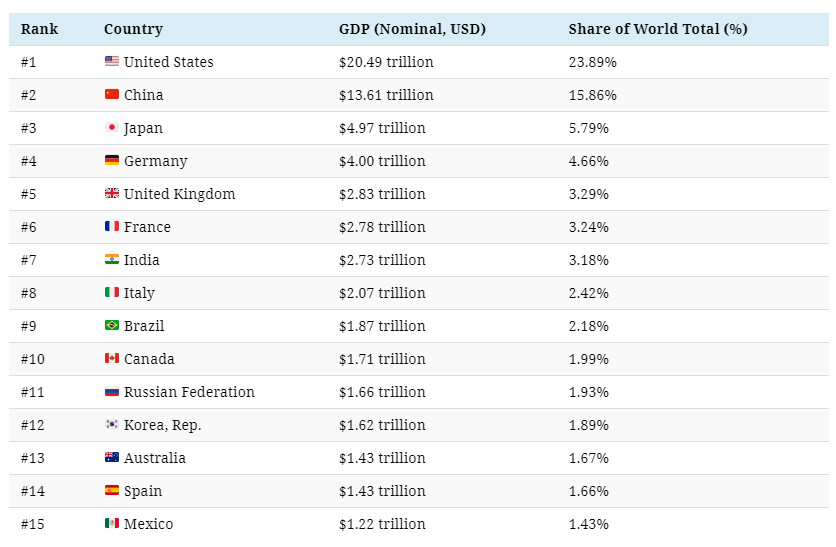The height and width of the screenshot is (547, 836).
Task: Click the United States flag icon
Action: pyautogui.click(x=112, y=62)
